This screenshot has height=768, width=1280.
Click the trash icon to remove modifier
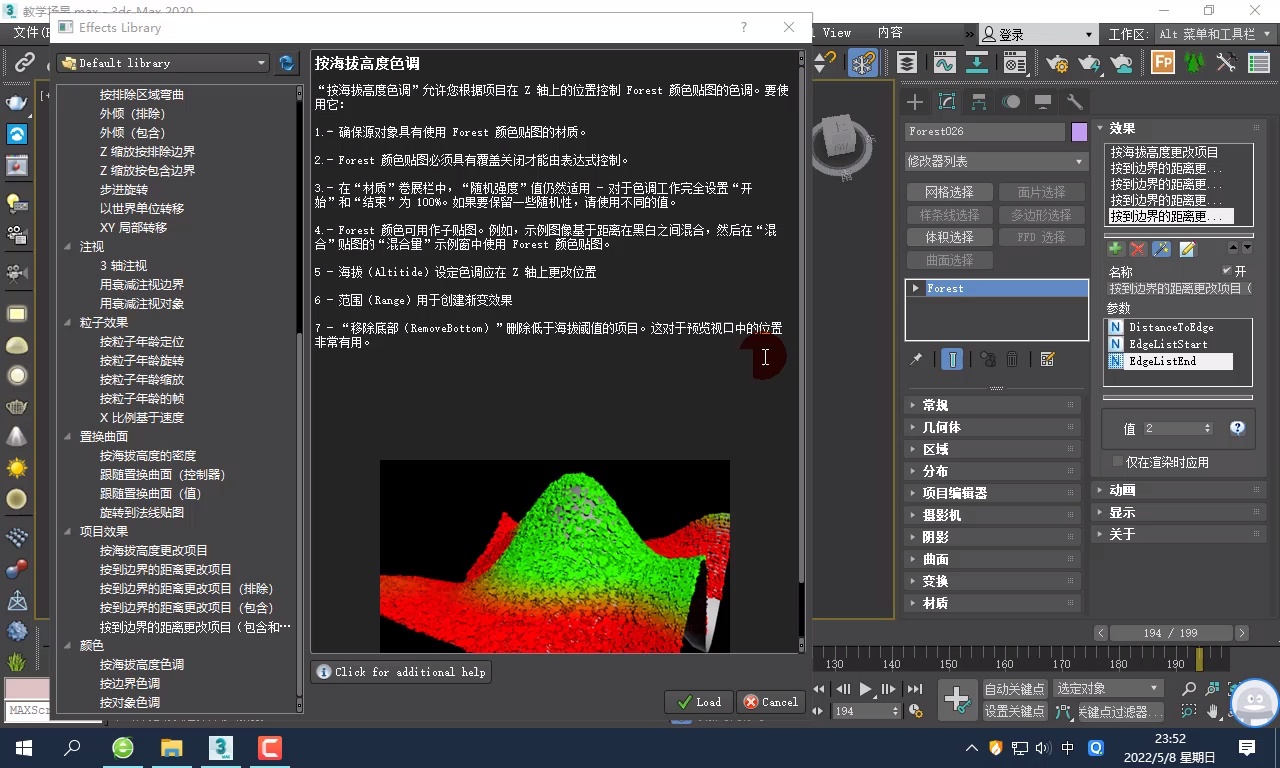click(1012, 360)
